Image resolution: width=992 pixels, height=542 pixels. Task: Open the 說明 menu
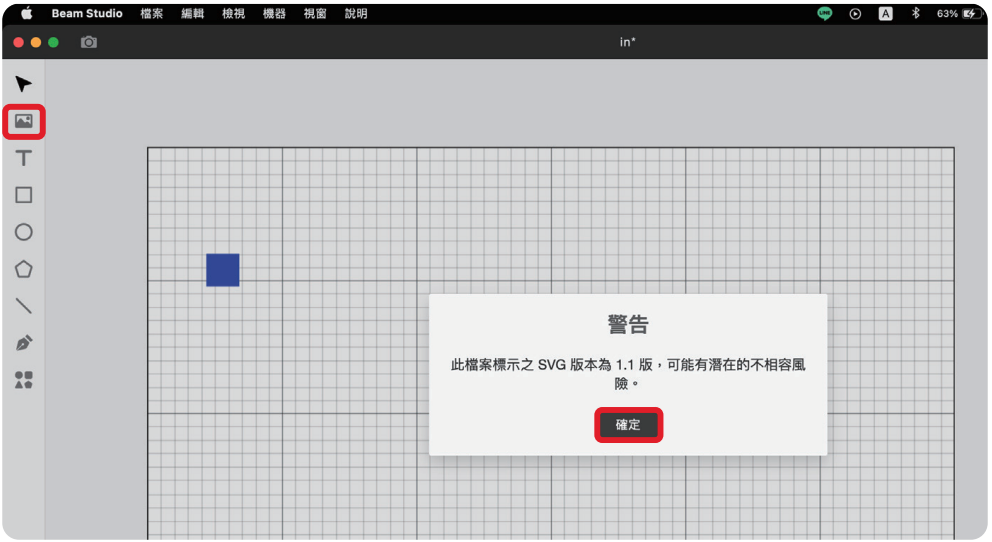(356, 13)
